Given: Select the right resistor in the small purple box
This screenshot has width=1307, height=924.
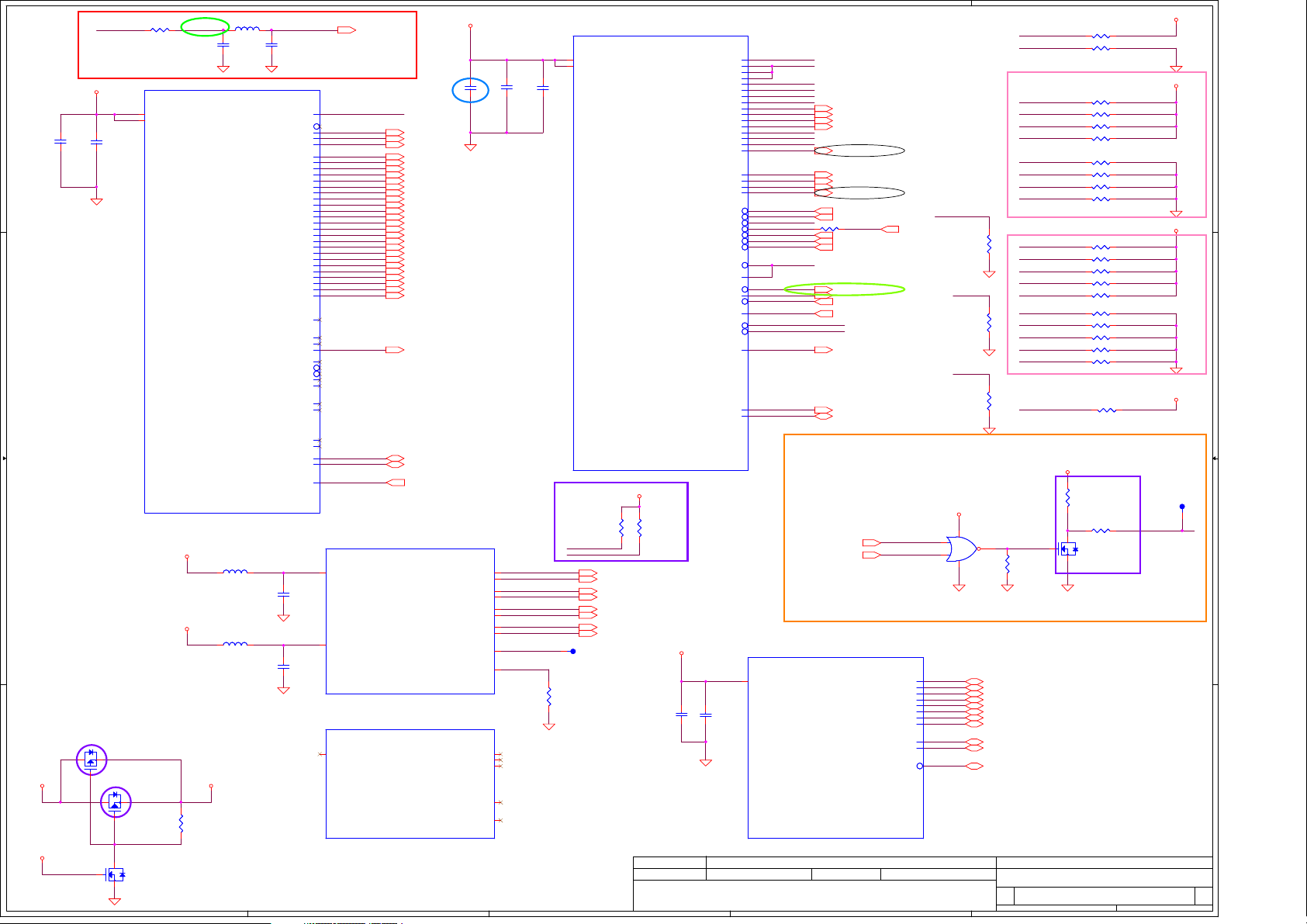Looking at the screenshot, I should coord(640,528).
